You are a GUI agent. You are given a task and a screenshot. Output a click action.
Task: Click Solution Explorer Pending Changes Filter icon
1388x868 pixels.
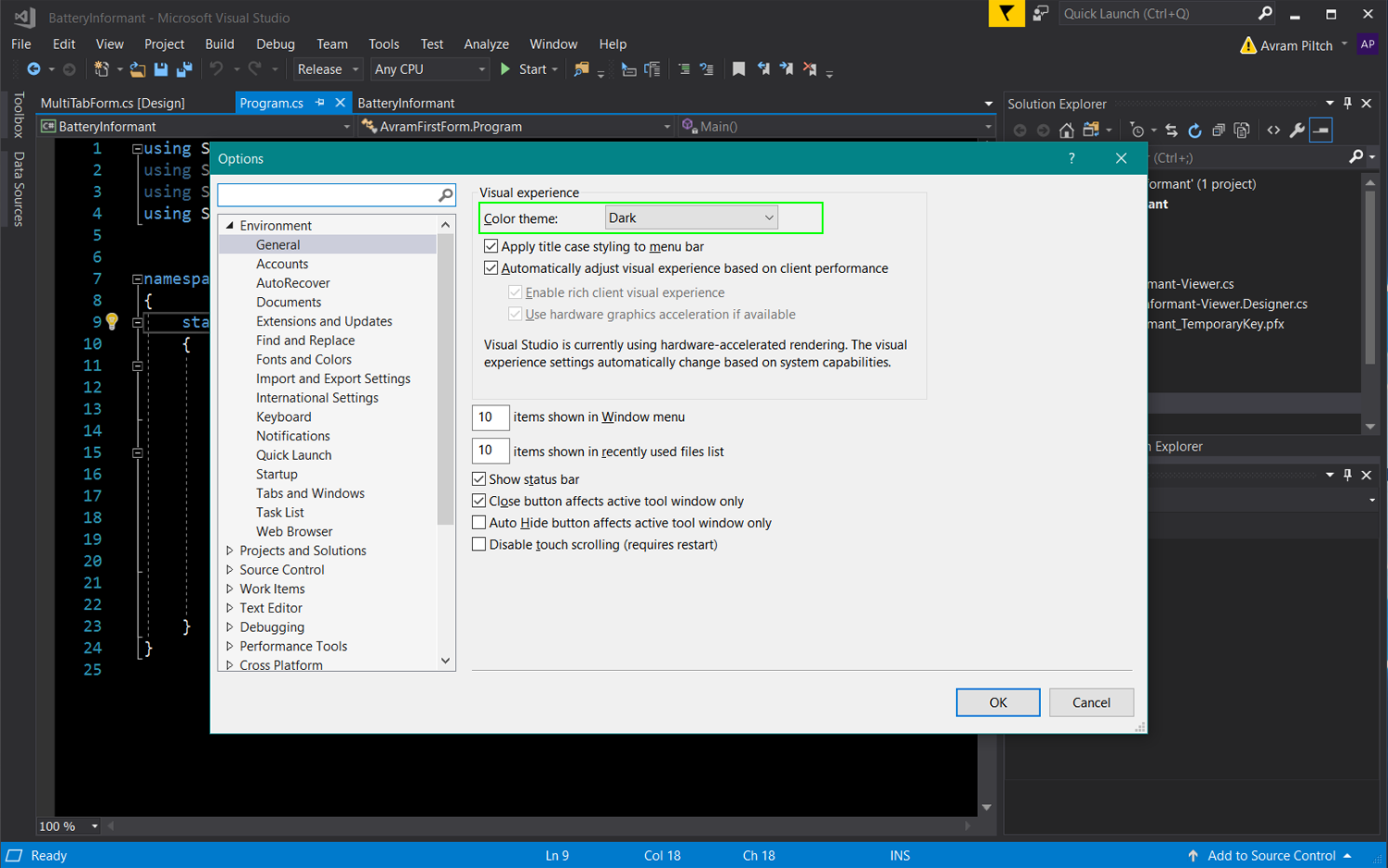click(x=1137, y=130)
